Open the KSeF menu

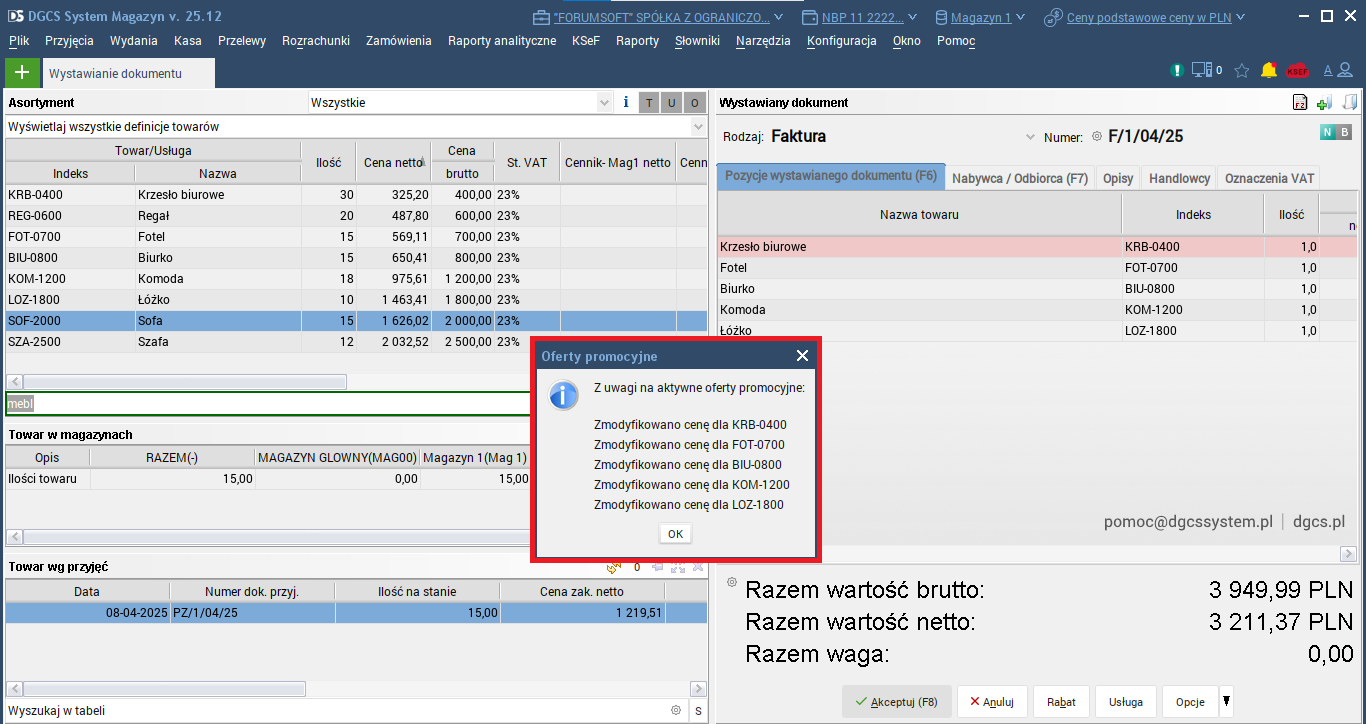586,41
